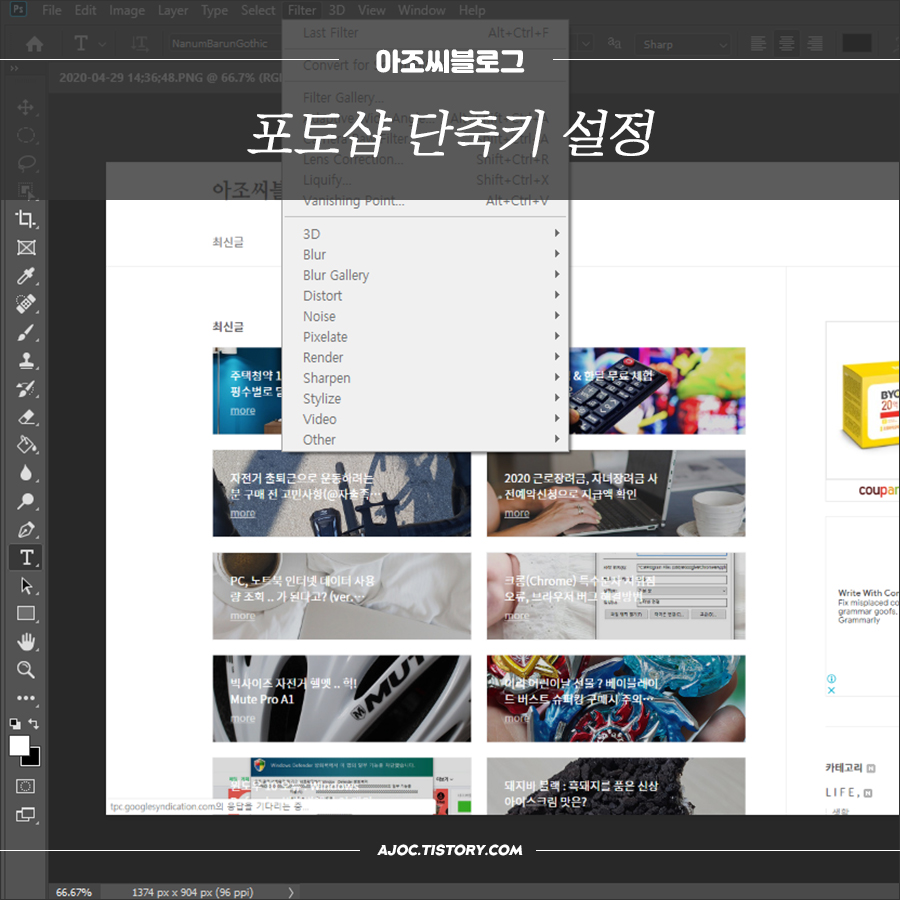Set left text alignment
The height and width of the screenshot is (900, 900).
pyautogui.click(x=758, y=44)
